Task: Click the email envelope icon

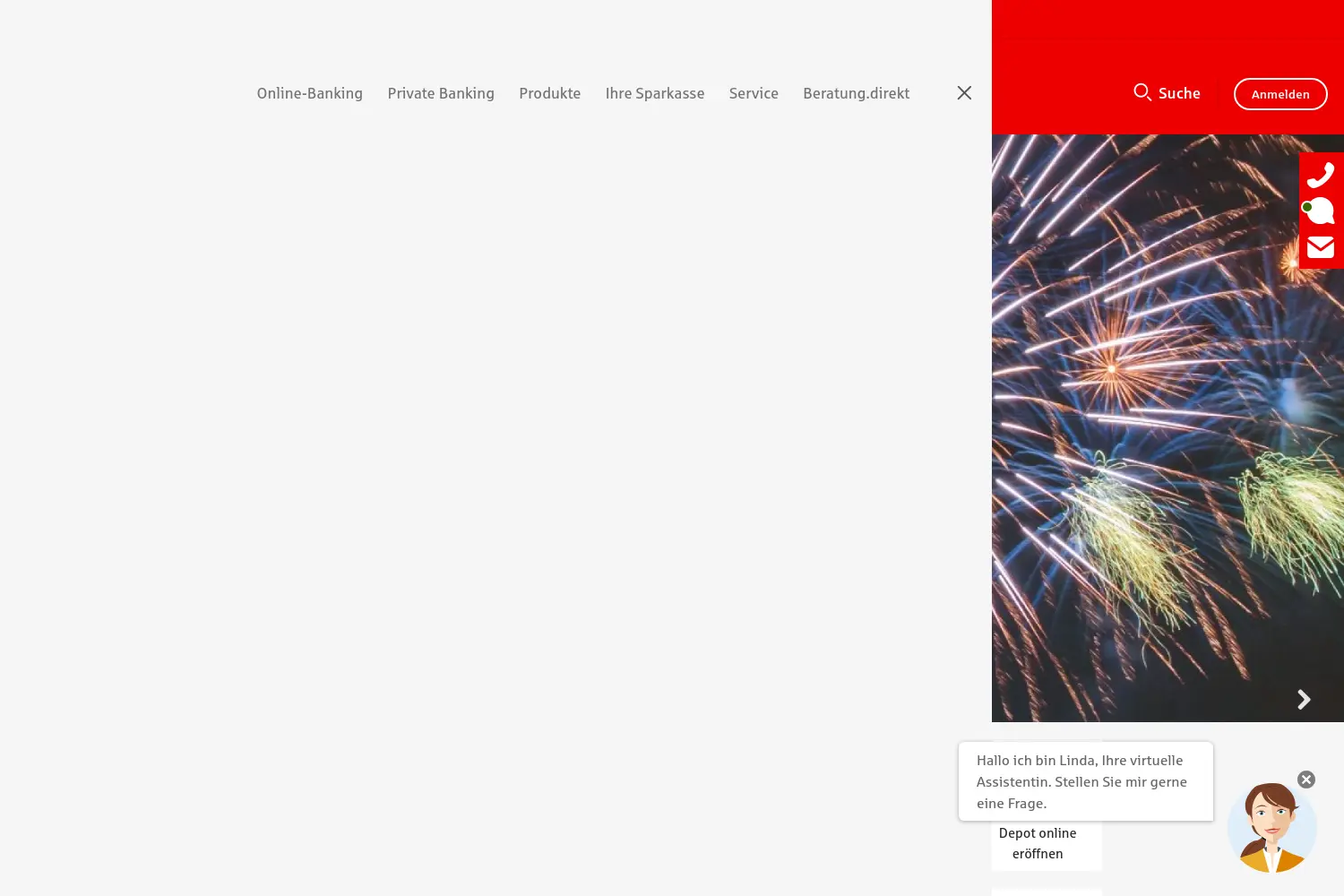Action: (x=1321, y=246)
